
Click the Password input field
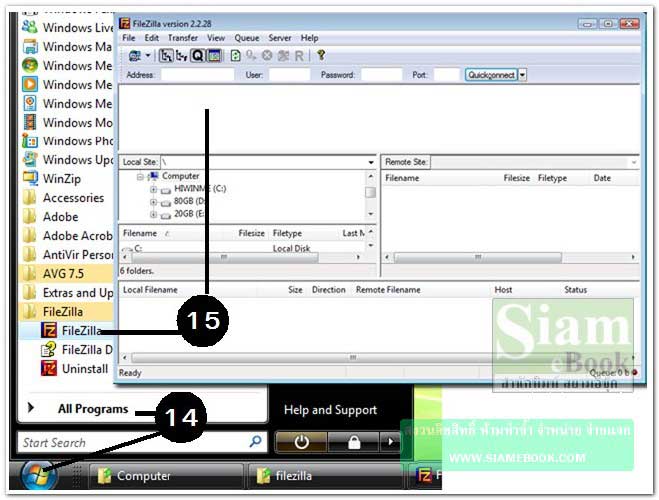point(382,75)
